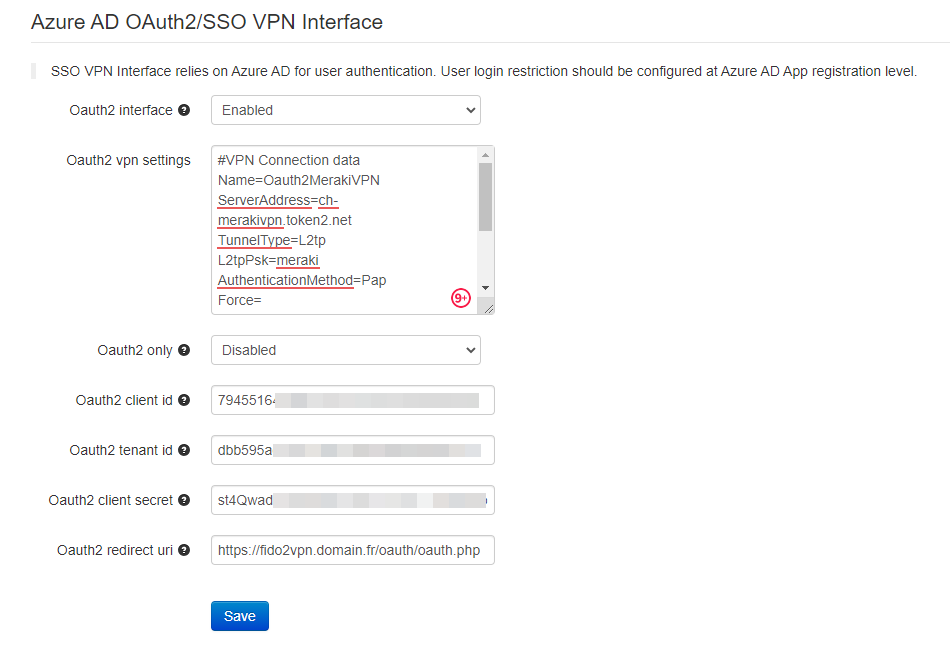Click help icon beside Oauth2 only
This screenshot has width=950, height=653.
tap(184, 350)
